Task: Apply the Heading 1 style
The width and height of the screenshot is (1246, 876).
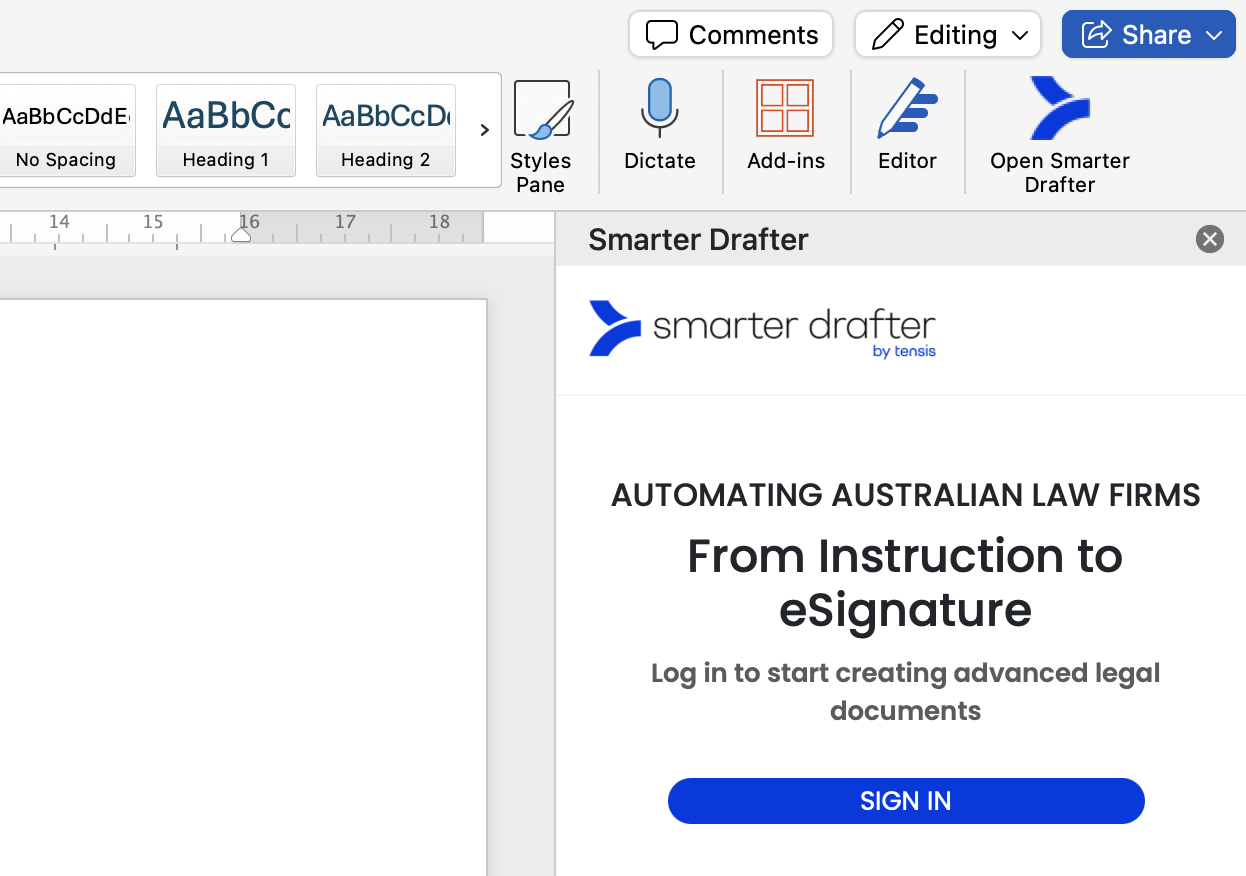Action: (x=226, y=130)
